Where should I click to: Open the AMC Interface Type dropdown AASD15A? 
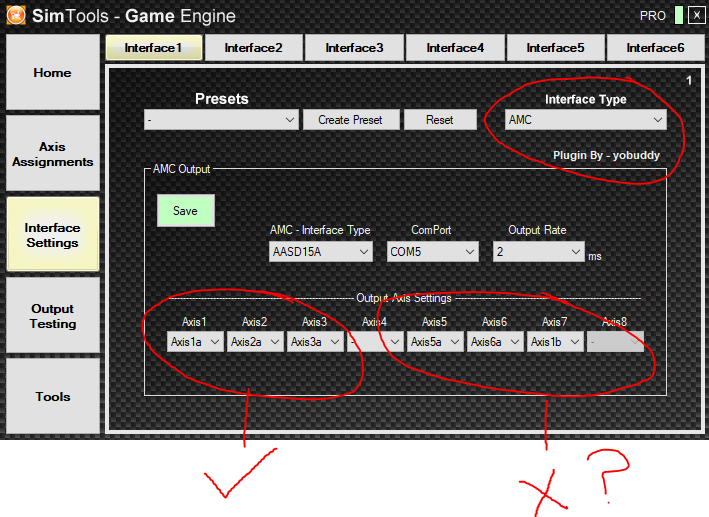pyautogui.click(x=321, y=251)
